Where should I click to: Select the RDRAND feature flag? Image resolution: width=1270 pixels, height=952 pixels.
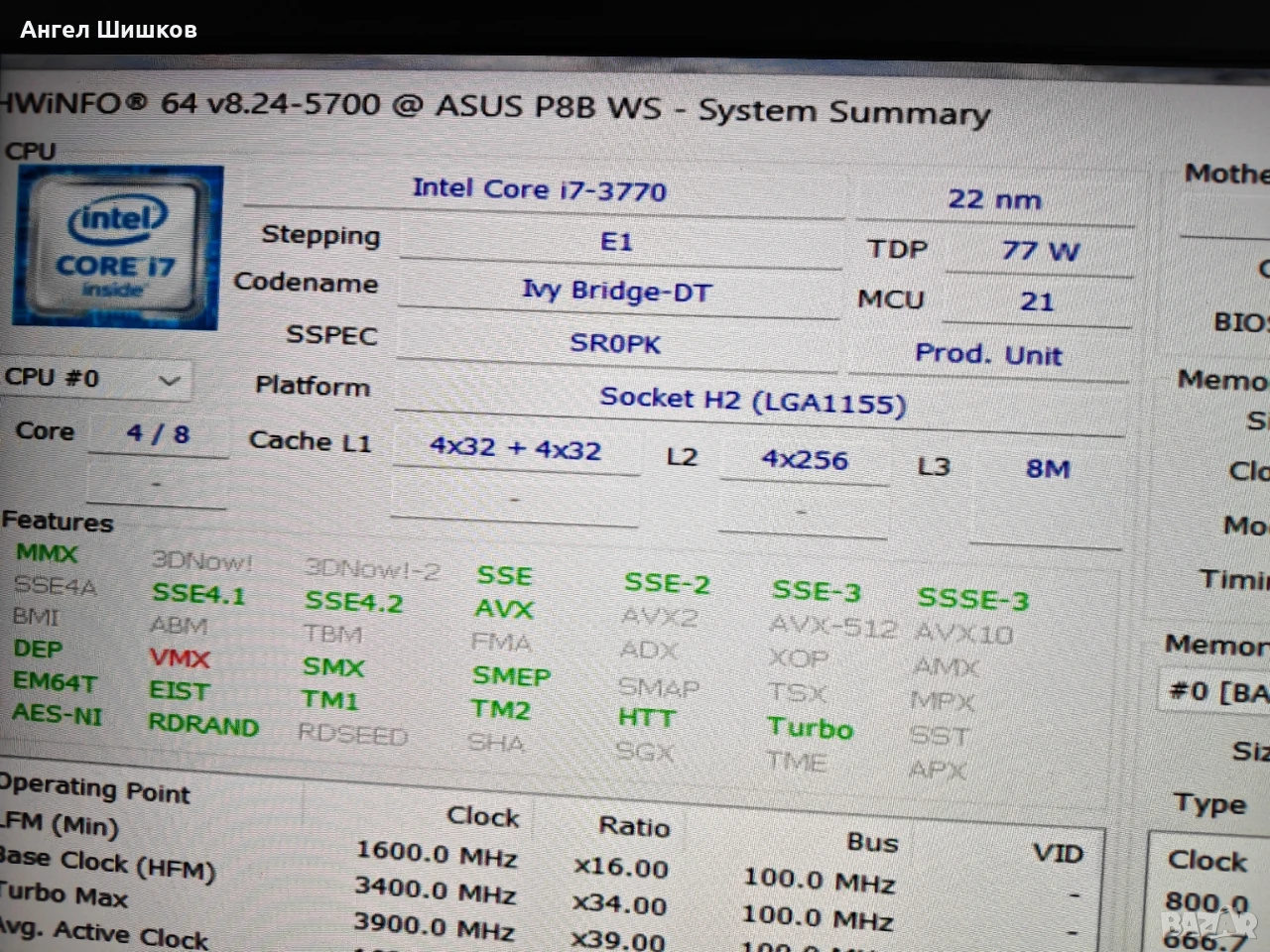click(203, 724)
